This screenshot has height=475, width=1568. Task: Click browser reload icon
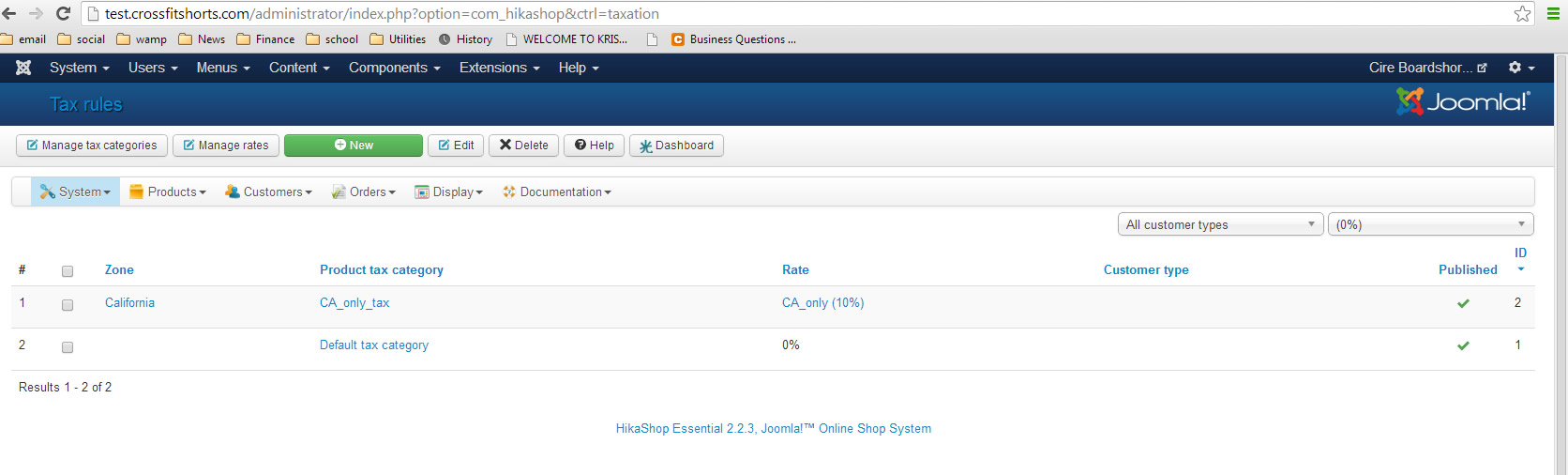pos(64,13)
